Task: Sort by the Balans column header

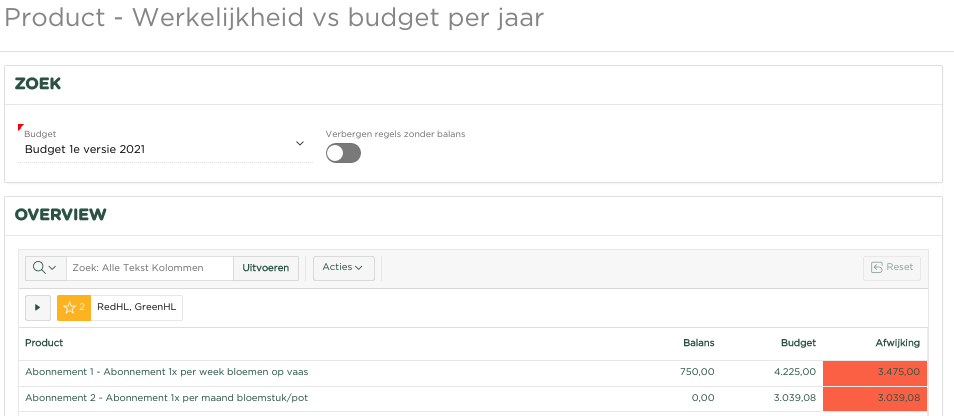Action: [x=698, y=343]
